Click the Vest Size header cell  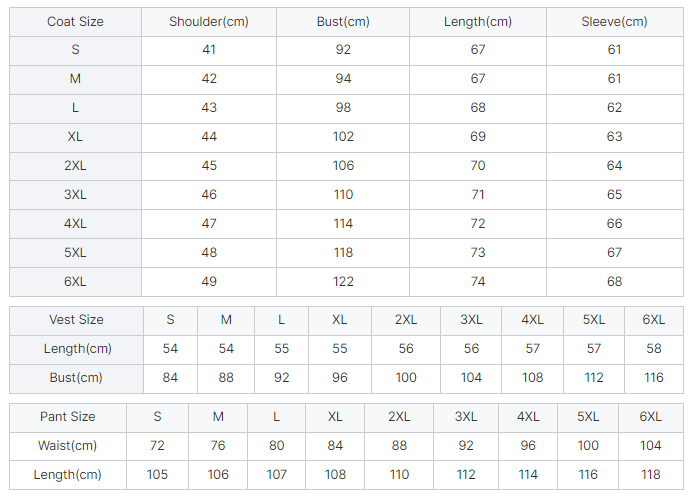tap(77, 320)
